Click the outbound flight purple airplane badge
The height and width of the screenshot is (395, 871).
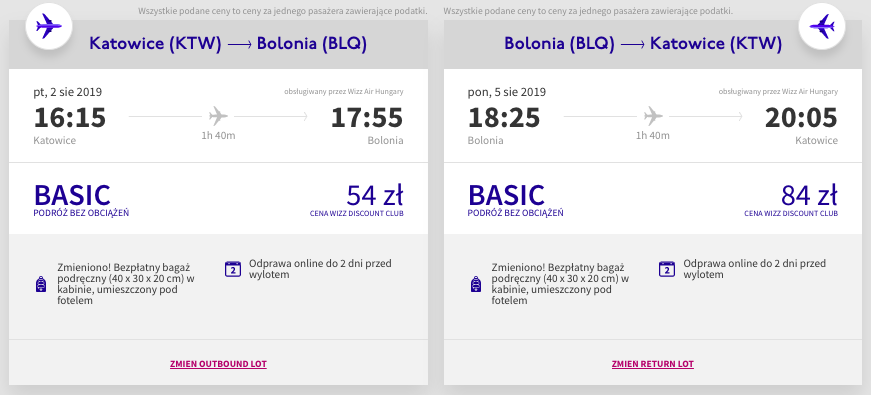[49, 27]
